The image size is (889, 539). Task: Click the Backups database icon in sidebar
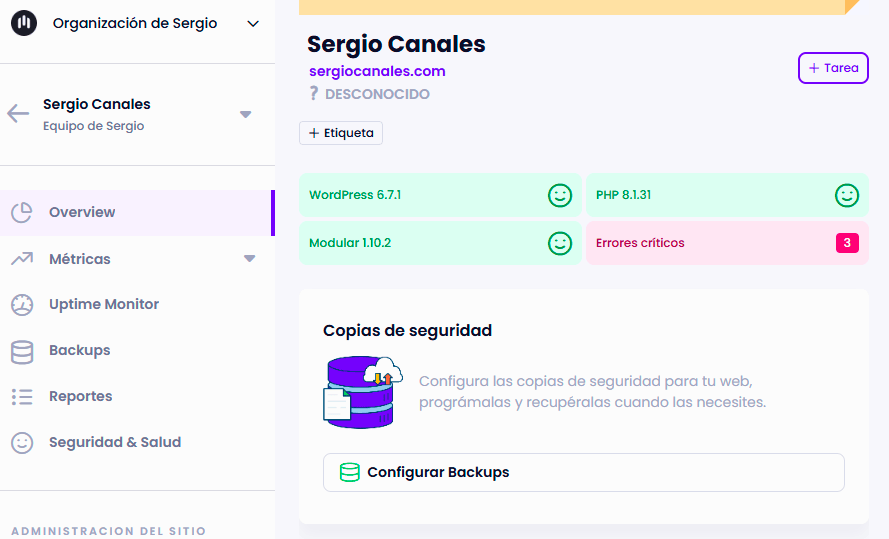pyautogui.click(x=22, y=351)
